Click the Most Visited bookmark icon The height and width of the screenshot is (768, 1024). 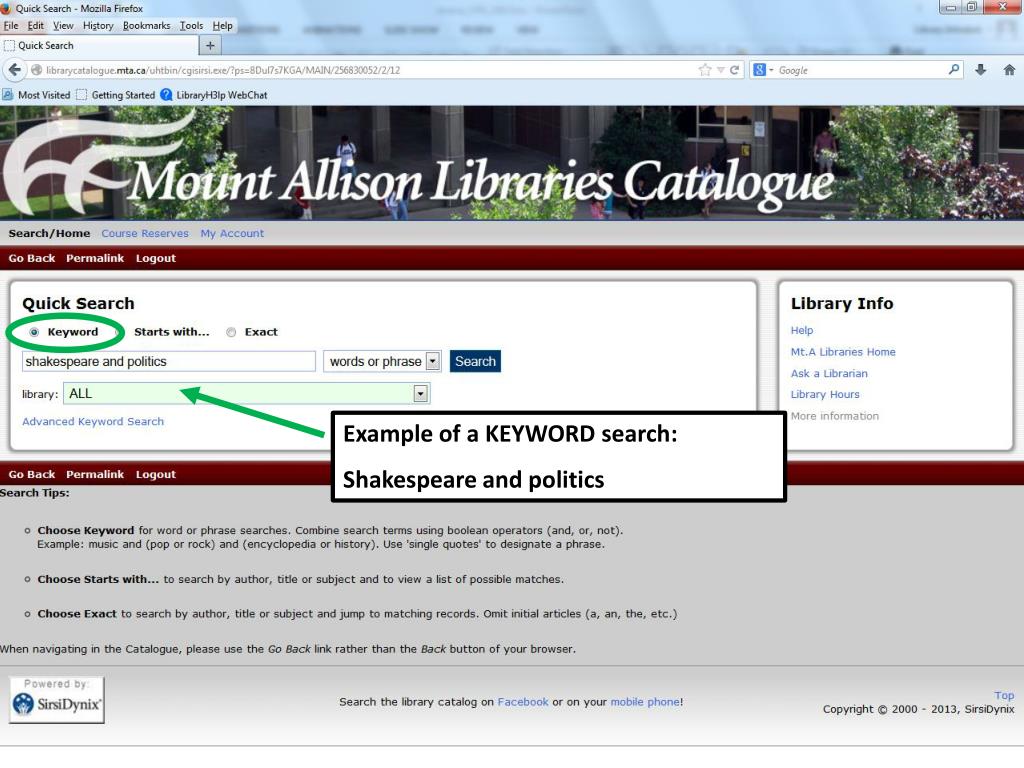(x=8, y=95)
